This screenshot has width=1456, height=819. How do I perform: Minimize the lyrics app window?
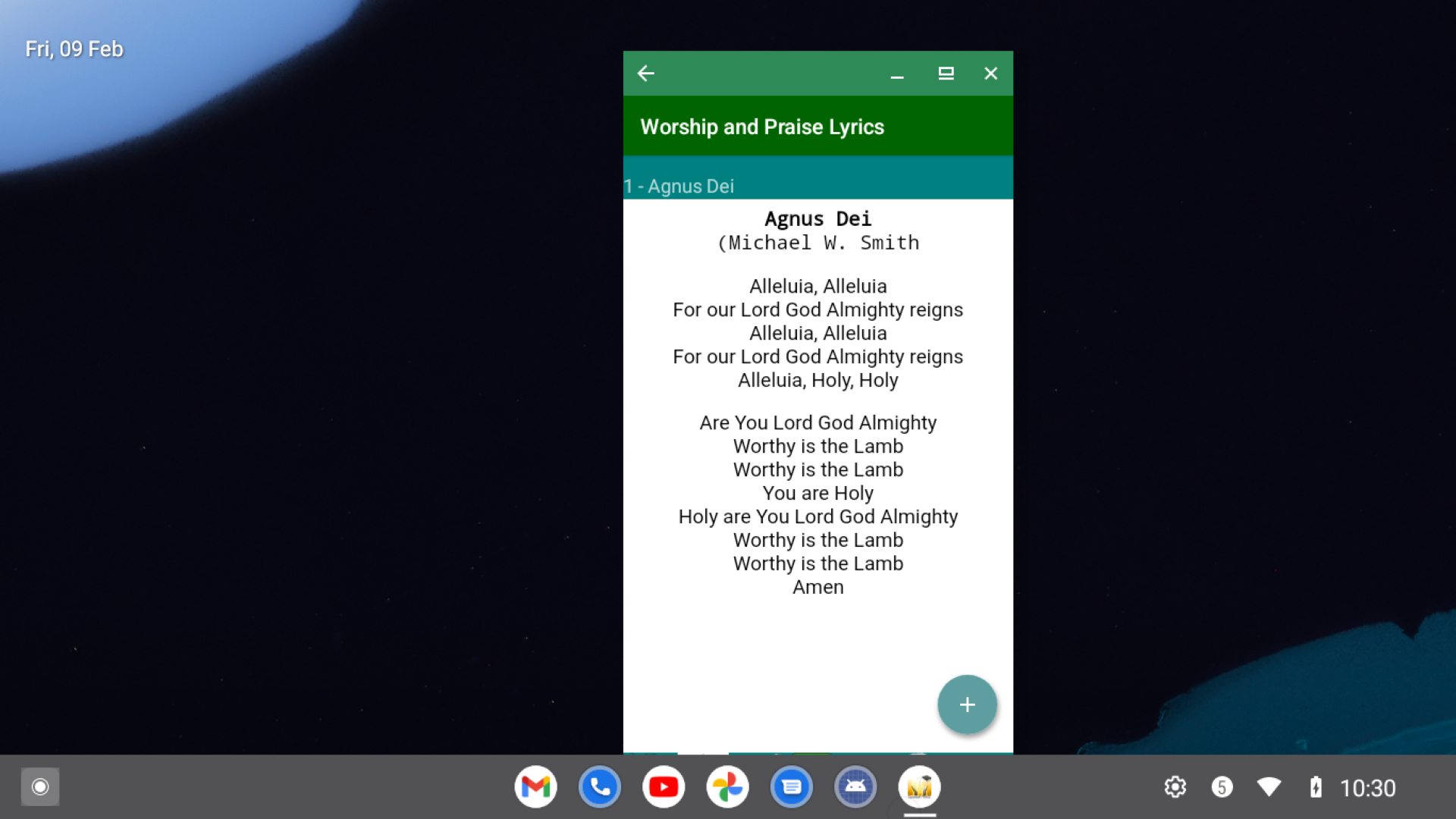tap(897, 74)
